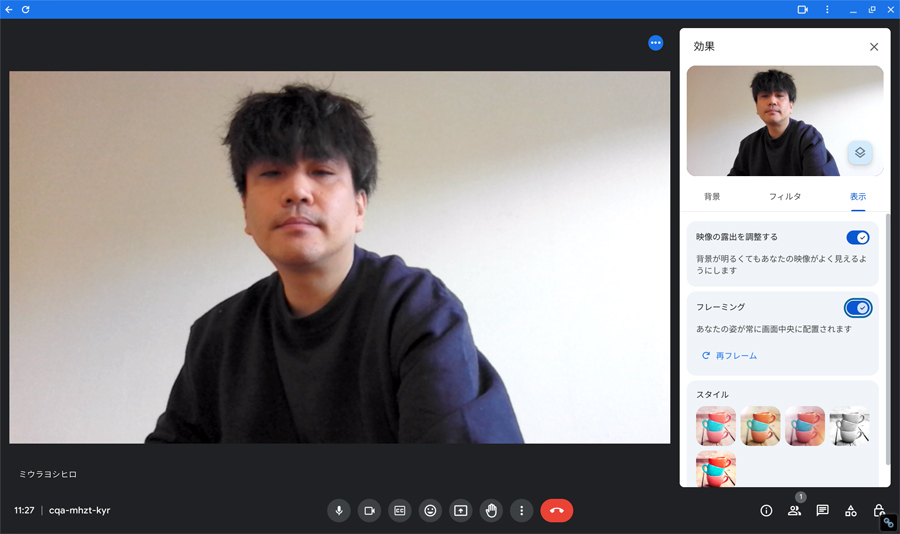Select the black-and-white cup style thumbnail
The image size is (900, 534).
click(849, 426)
